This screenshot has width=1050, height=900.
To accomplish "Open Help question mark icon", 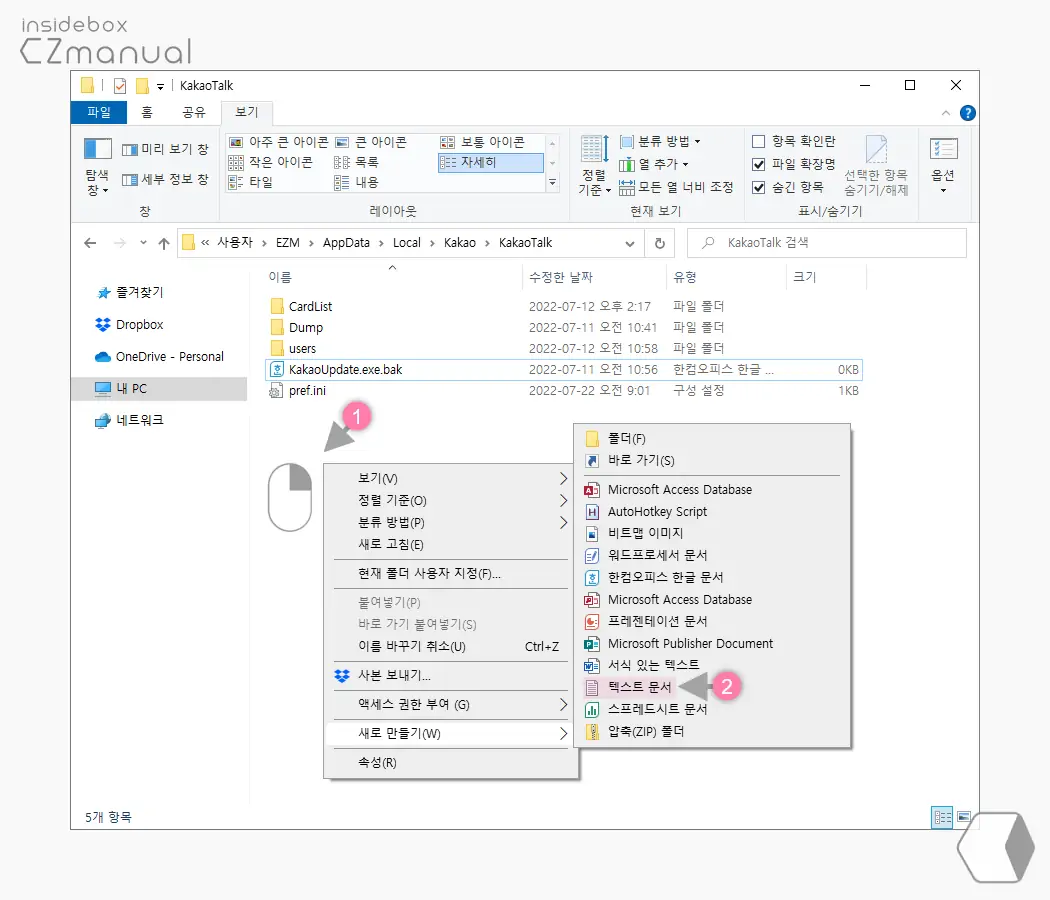I will 968,113.
